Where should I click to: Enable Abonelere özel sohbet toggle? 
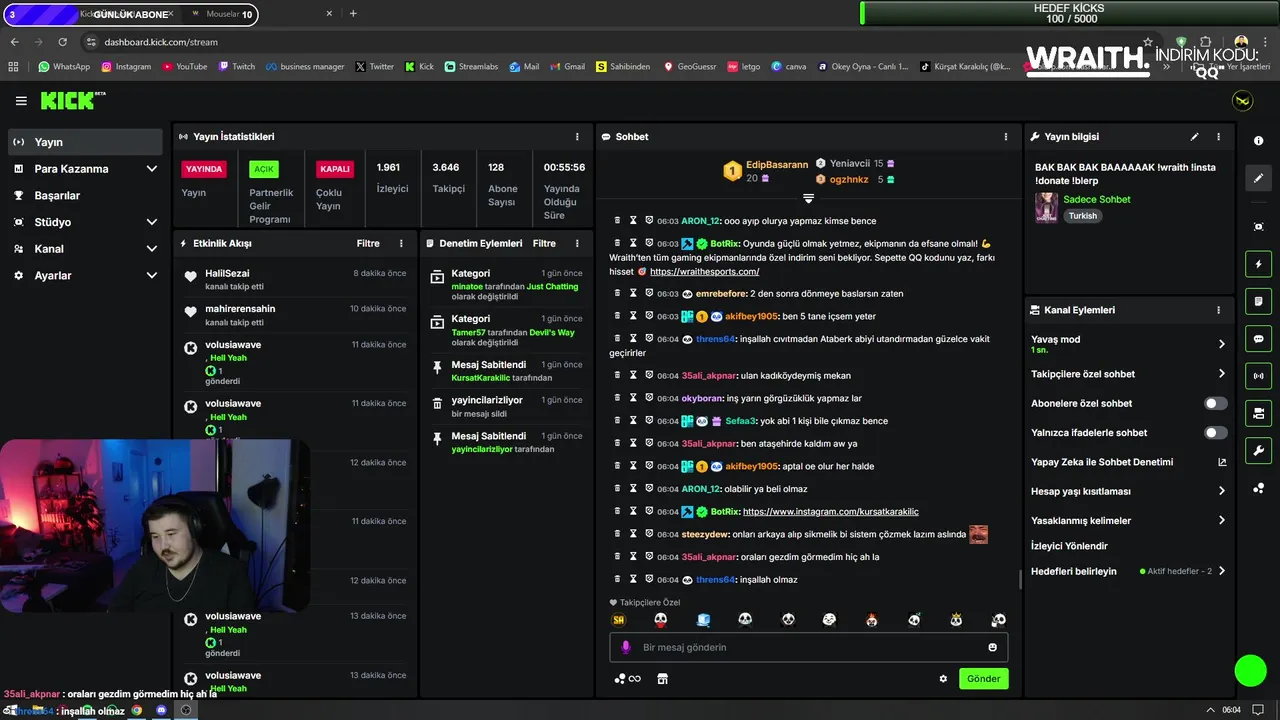point(1215,404)
